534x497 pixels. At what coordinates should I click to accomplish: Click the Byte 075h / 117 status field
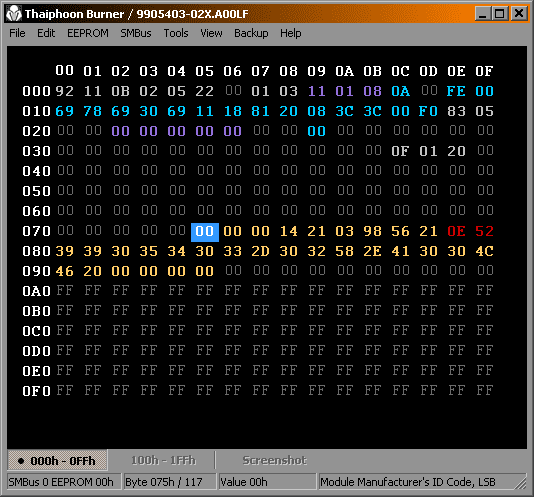(170, 482)
